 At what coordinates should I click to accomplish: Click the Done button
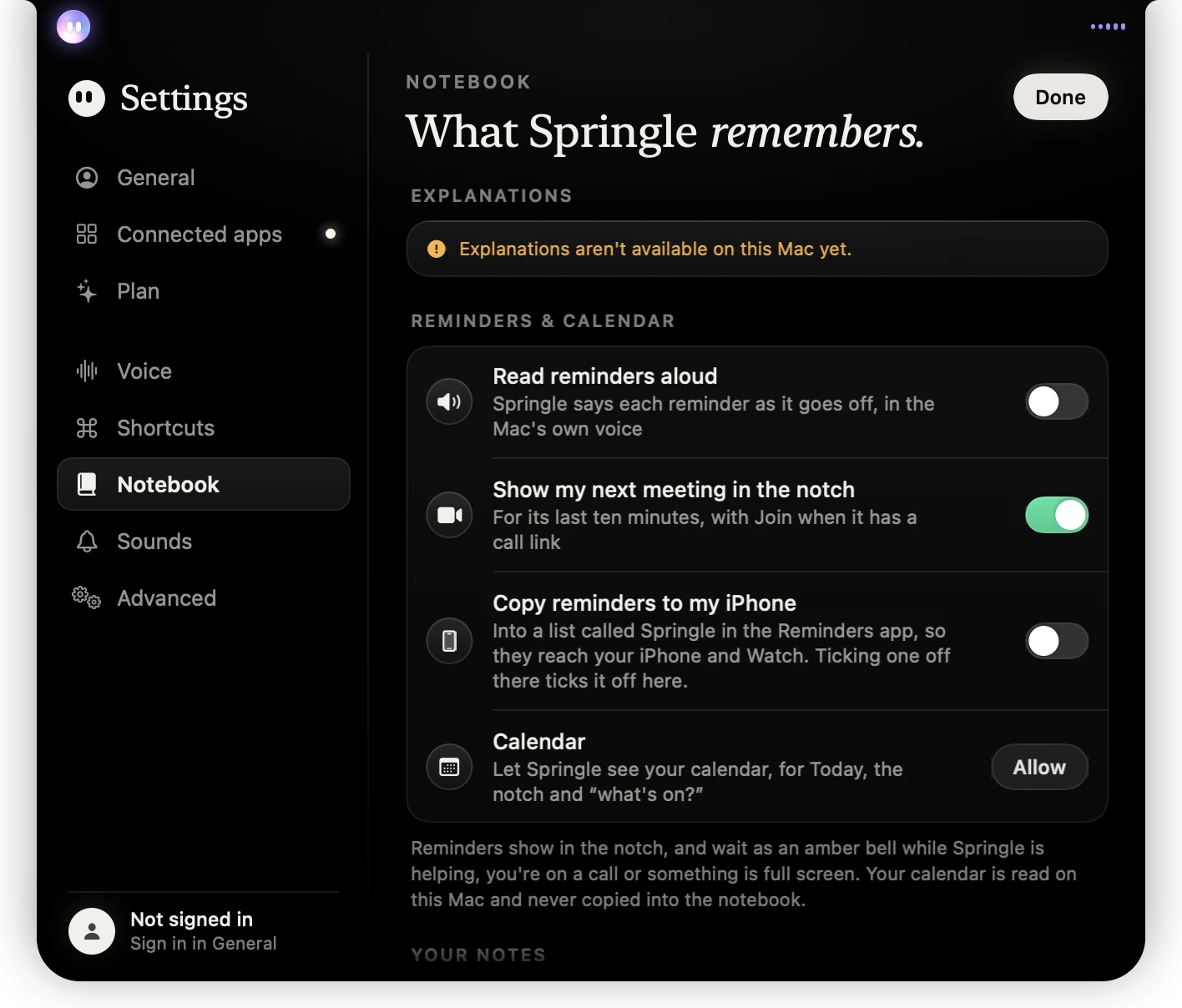[x=1061, y=98]
